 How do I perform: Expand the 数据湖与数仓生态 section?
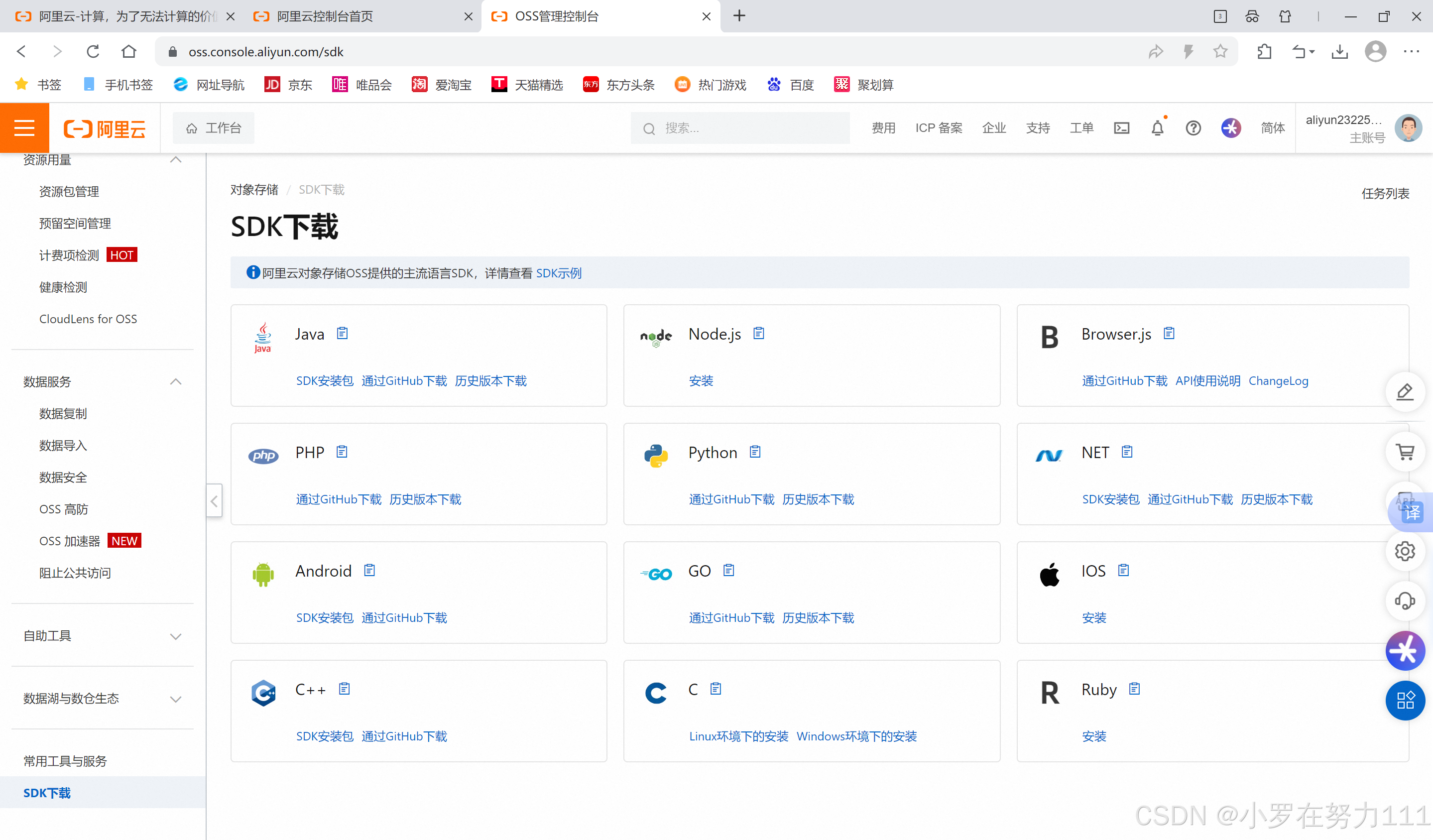pyautogui.click(x=176, y=699)
